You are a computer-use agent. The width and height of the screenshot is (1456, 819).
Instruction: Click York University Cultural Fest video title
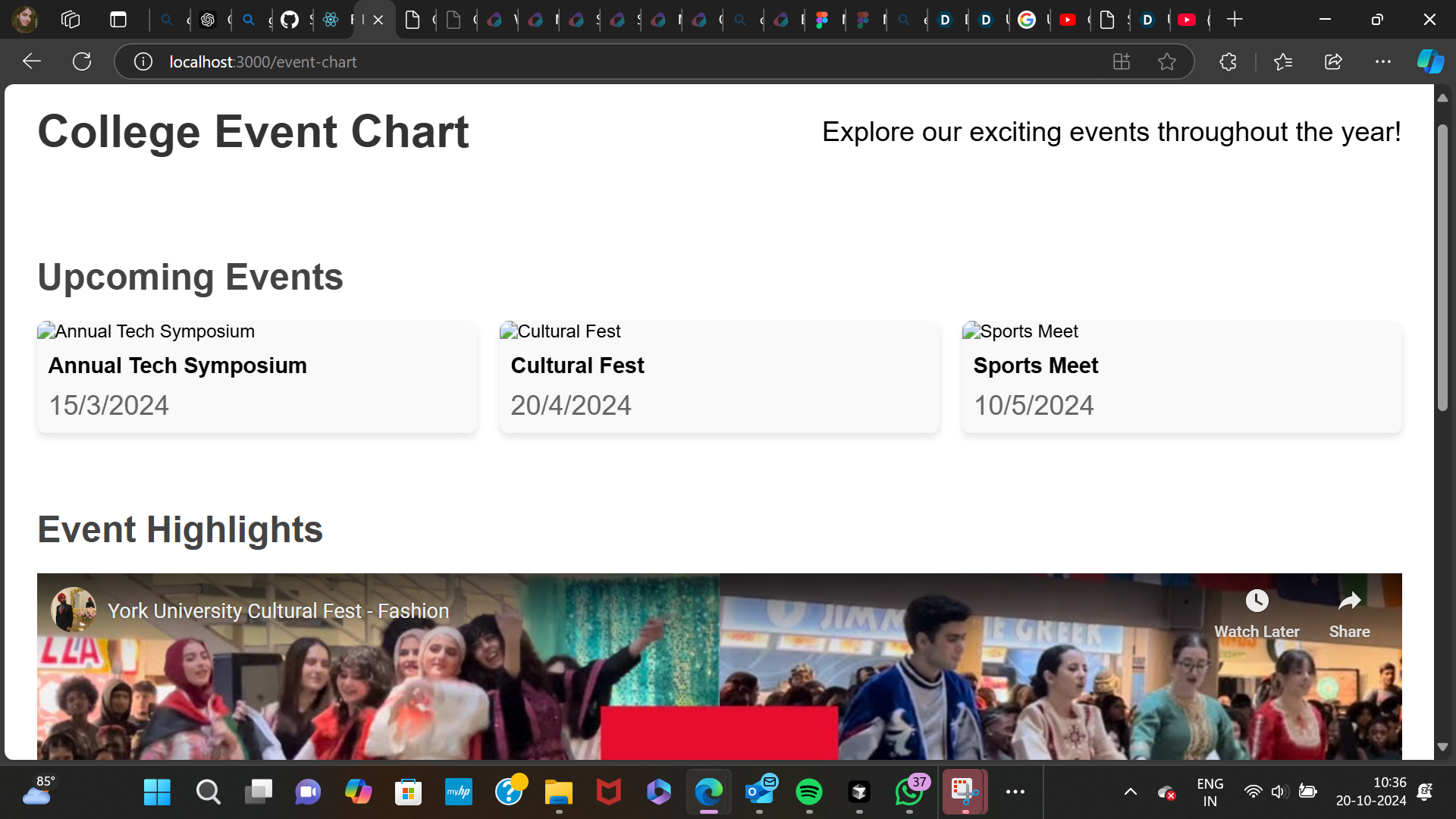pyautogui.click(x=278, y=611)
